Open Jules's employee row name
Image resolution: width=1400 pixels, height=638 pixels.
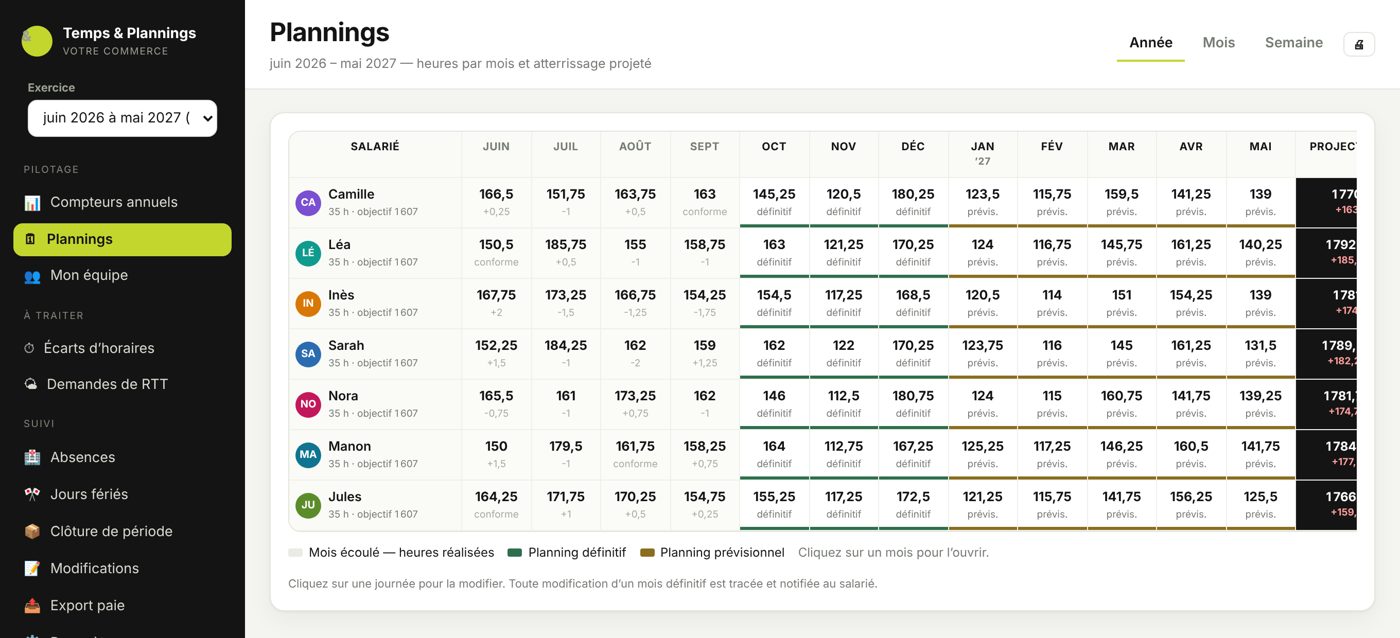click(x=345, y=496)
